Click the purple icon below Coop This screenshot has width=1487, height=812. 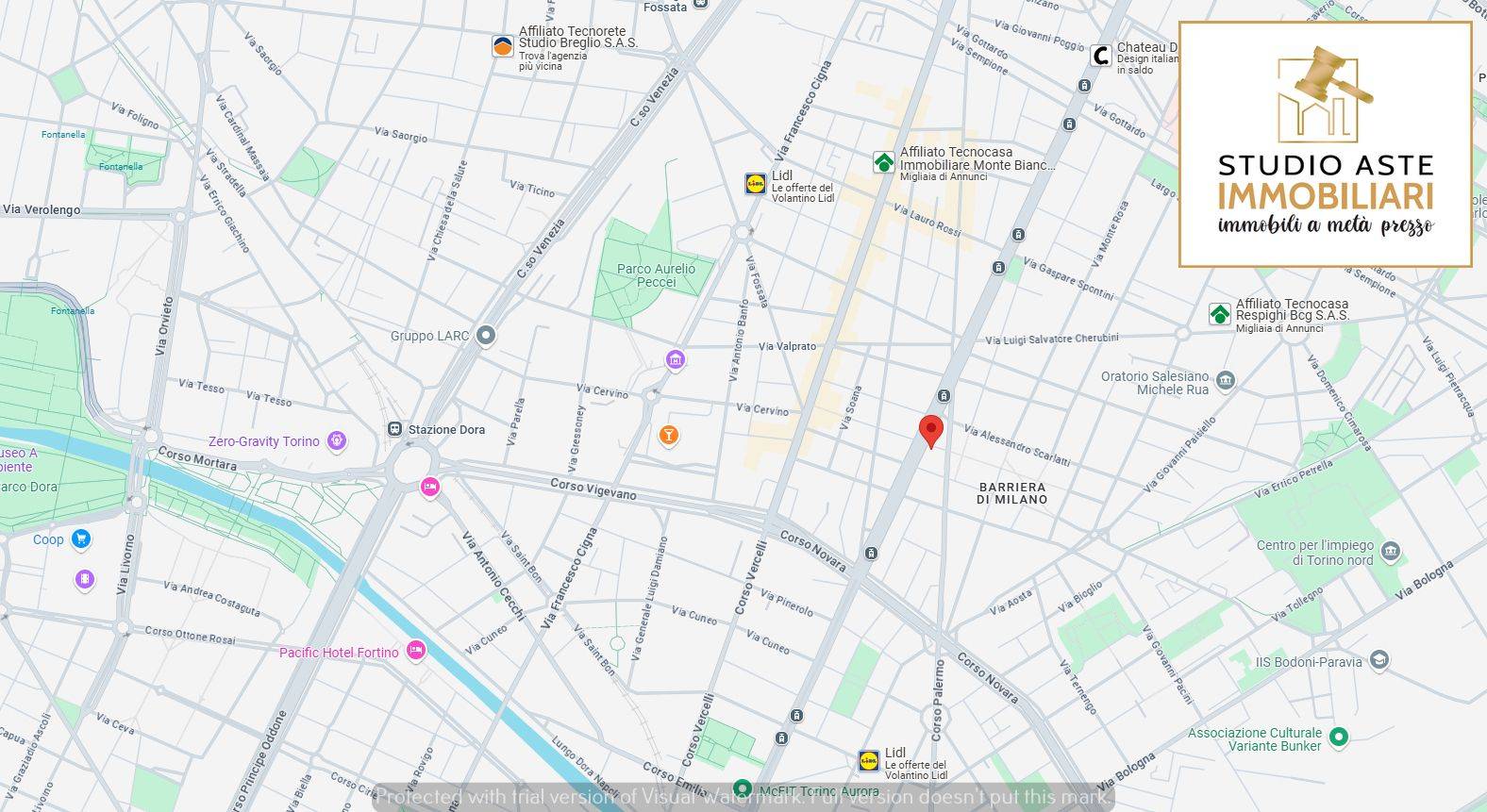click(x=85, y=579)
